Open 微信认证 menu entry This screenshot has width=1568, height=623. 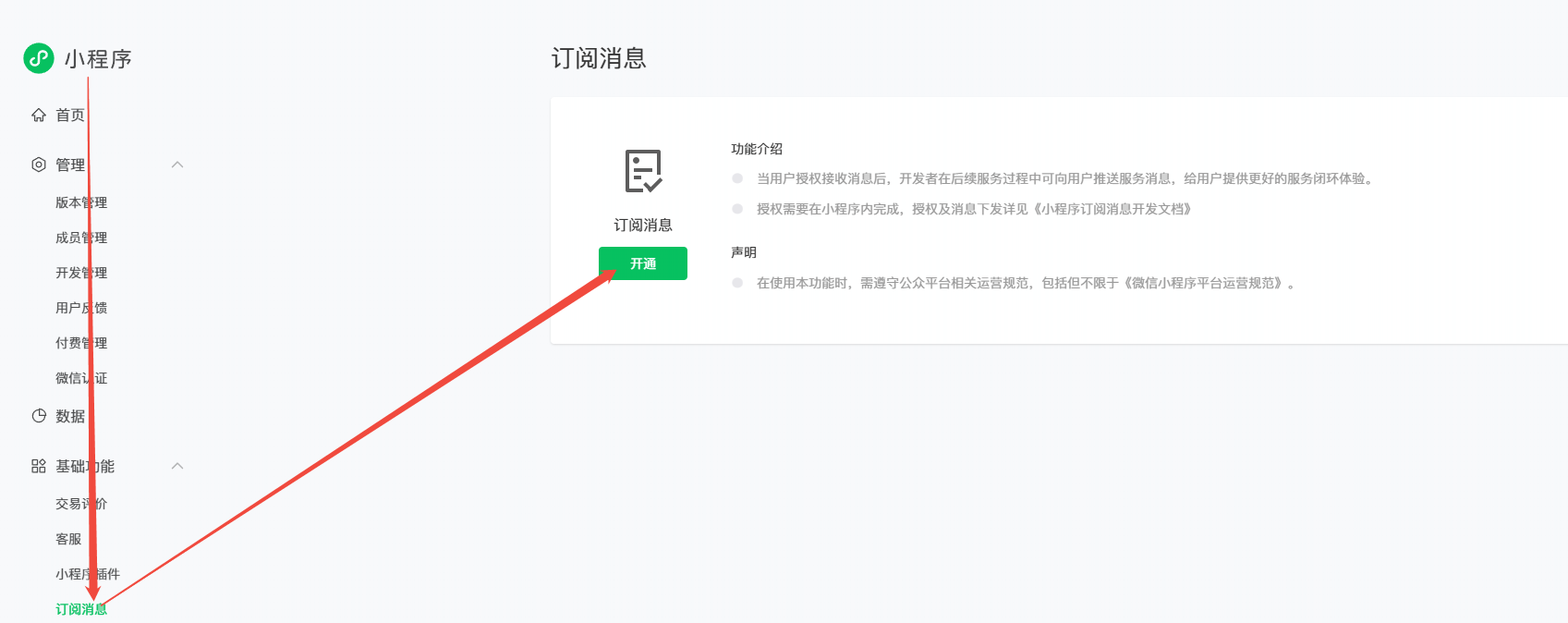click(80, 378)
